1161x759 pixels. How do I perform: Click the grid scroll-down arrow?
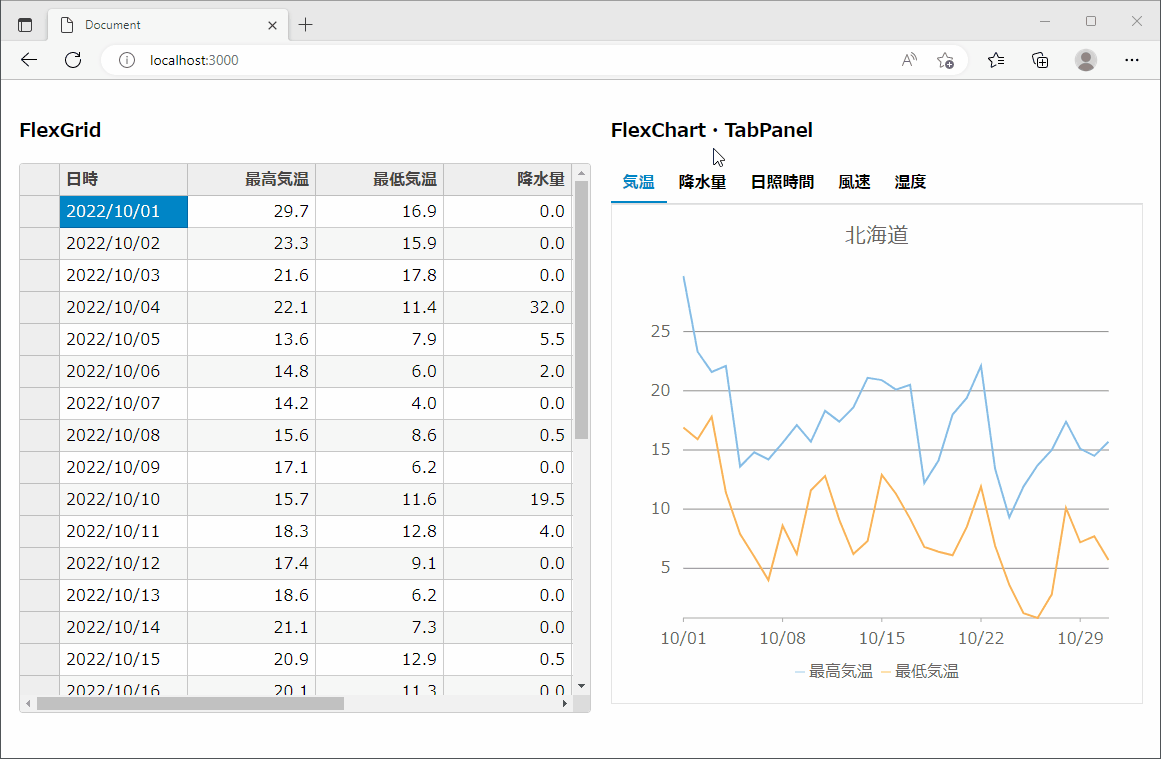[x=581, y=686]
